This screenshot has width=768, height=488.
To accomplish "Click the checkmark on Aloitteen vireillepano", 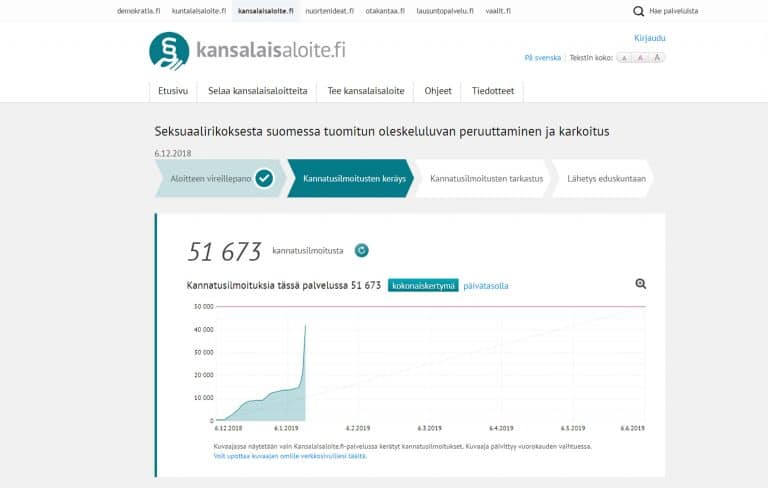I will click(x=264, y=179).
